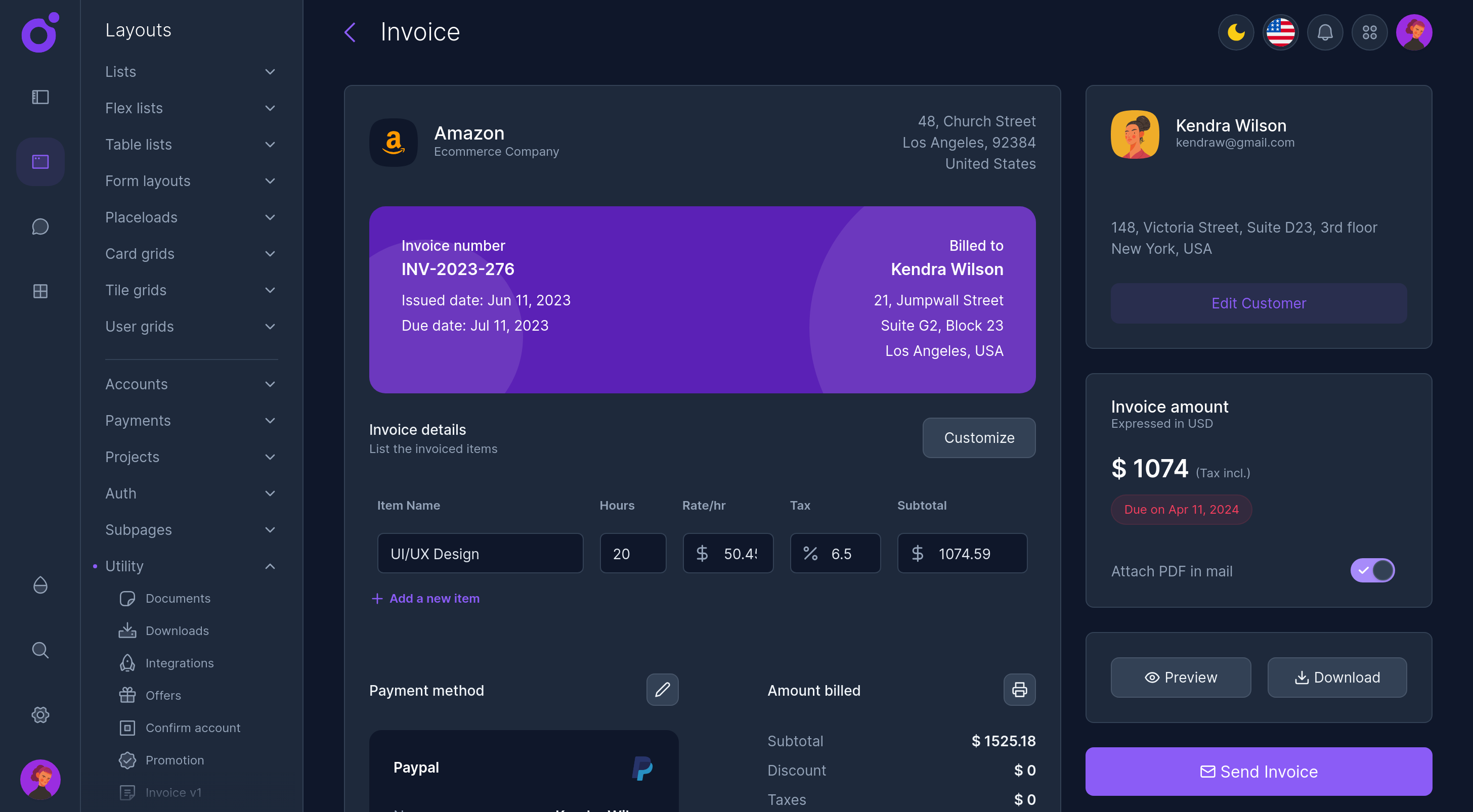Toggle Attach PDF in mail switch
1473x812 pixels.
(x=1372, y=570)
